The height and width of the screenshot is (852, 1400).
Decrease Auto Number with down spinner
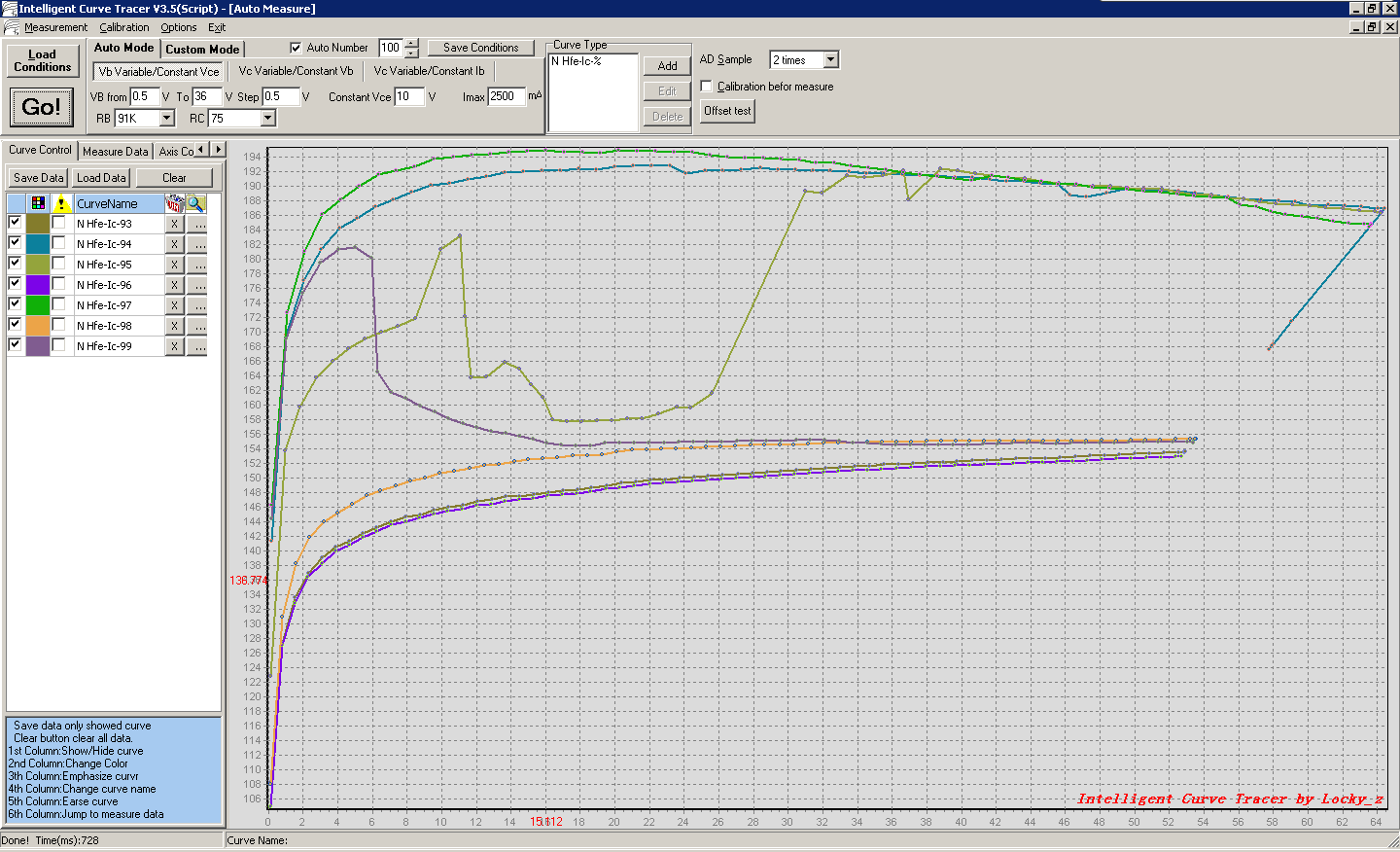(x=412, y=53)
